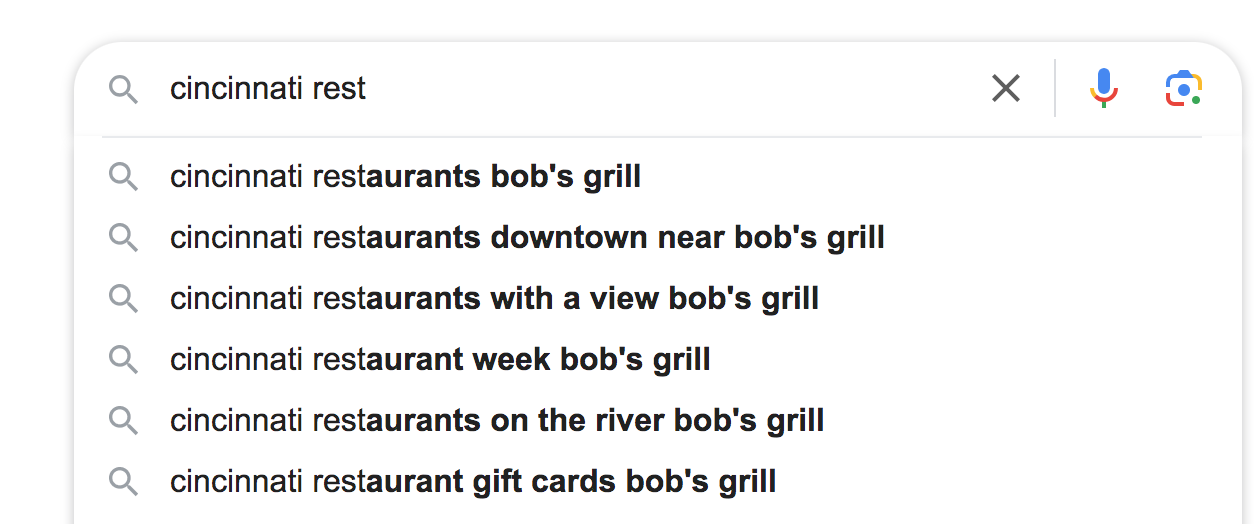Open search by image camera icon
This screenshot has height=524, width=1254.
[1183, 89]
